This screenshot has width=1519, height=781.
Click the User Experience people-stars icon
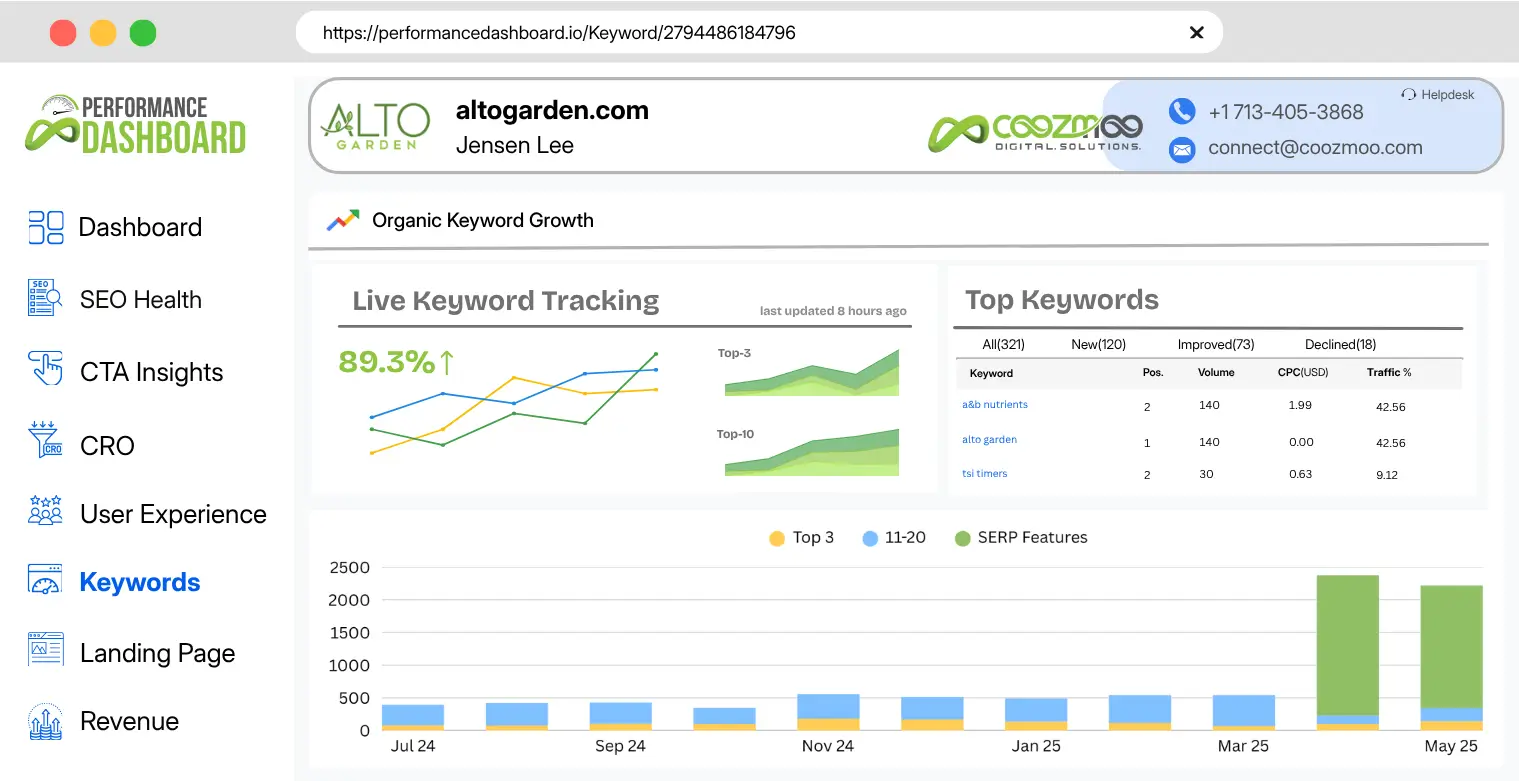tap(46, 511)
